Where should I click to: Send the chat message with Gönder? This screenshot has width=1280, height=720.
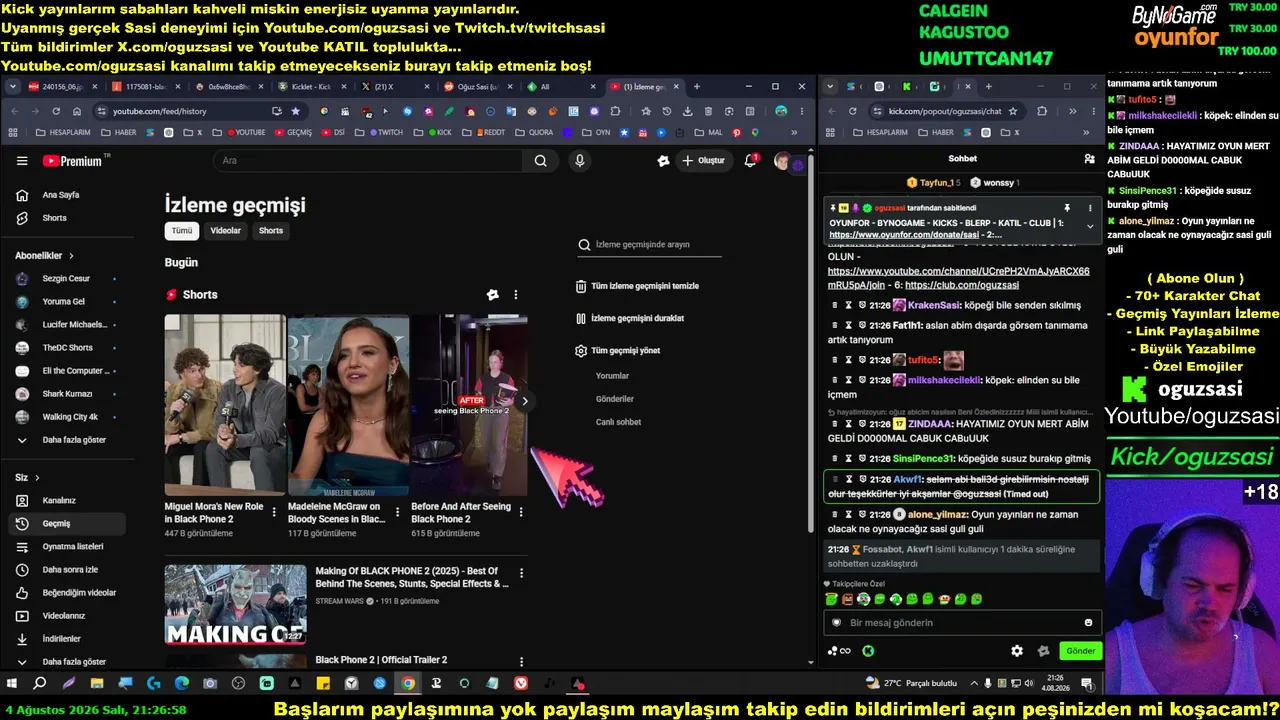pos(1080,651)
